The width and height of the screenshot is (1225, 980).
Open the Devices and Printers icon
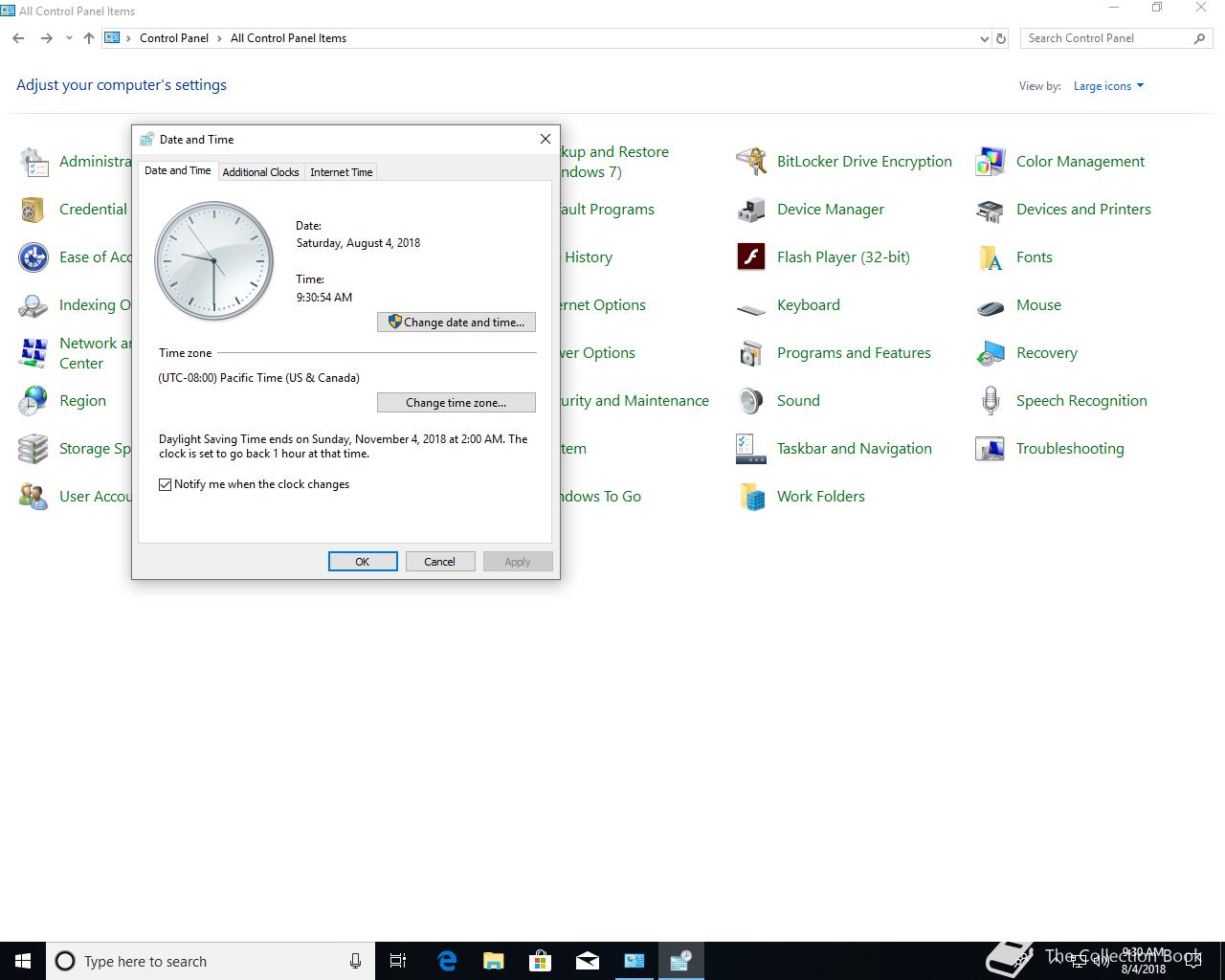click(x=991, y=210)
